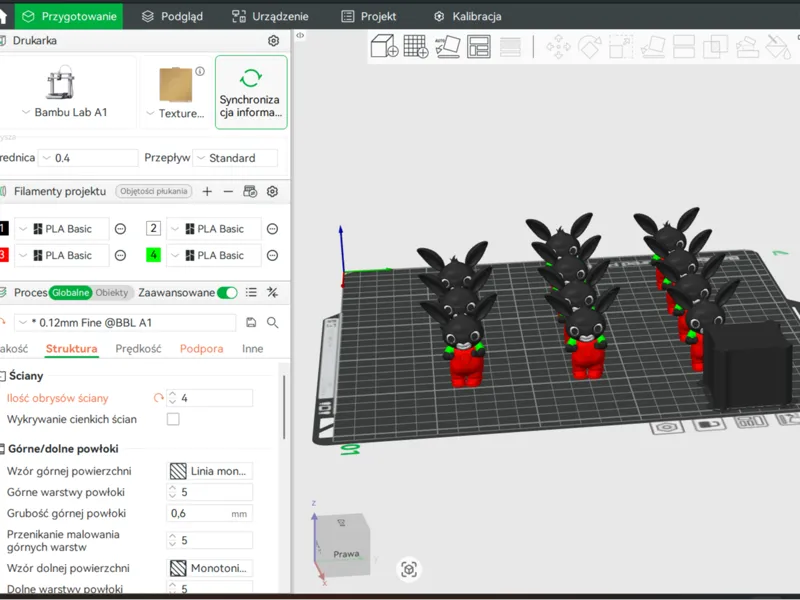Click the Górne warstwy powłoki value field

pyautogui.click(x=210, y=492)
